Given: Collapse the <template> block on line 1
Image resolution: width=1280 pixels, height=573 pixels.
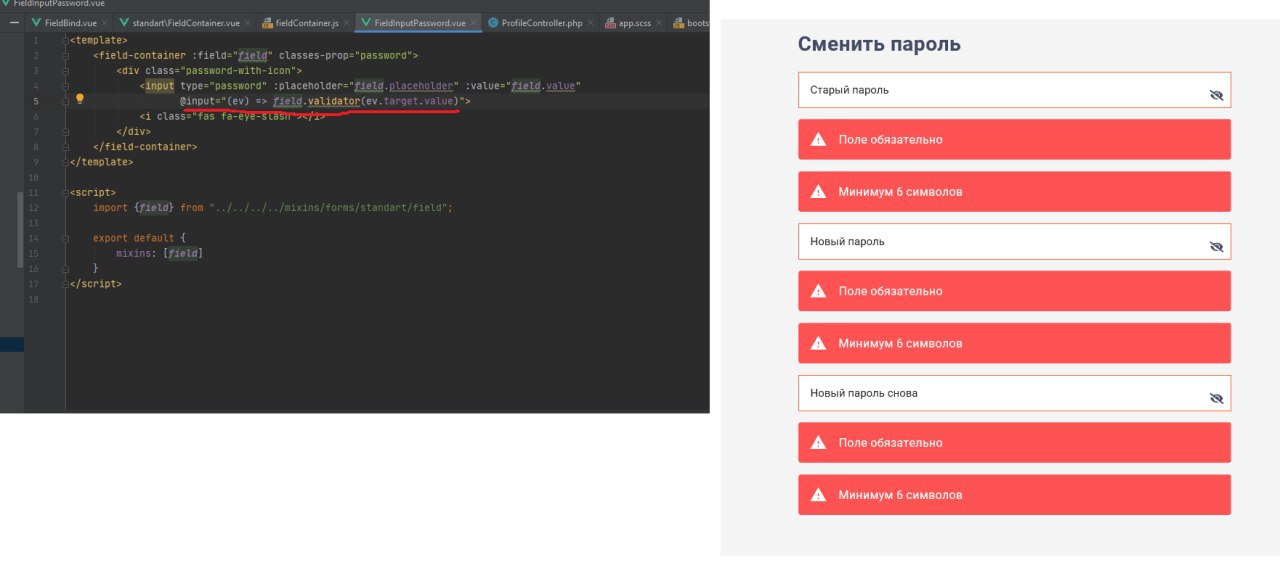Looking at the screenshot, I should click(x=66, y=40).
